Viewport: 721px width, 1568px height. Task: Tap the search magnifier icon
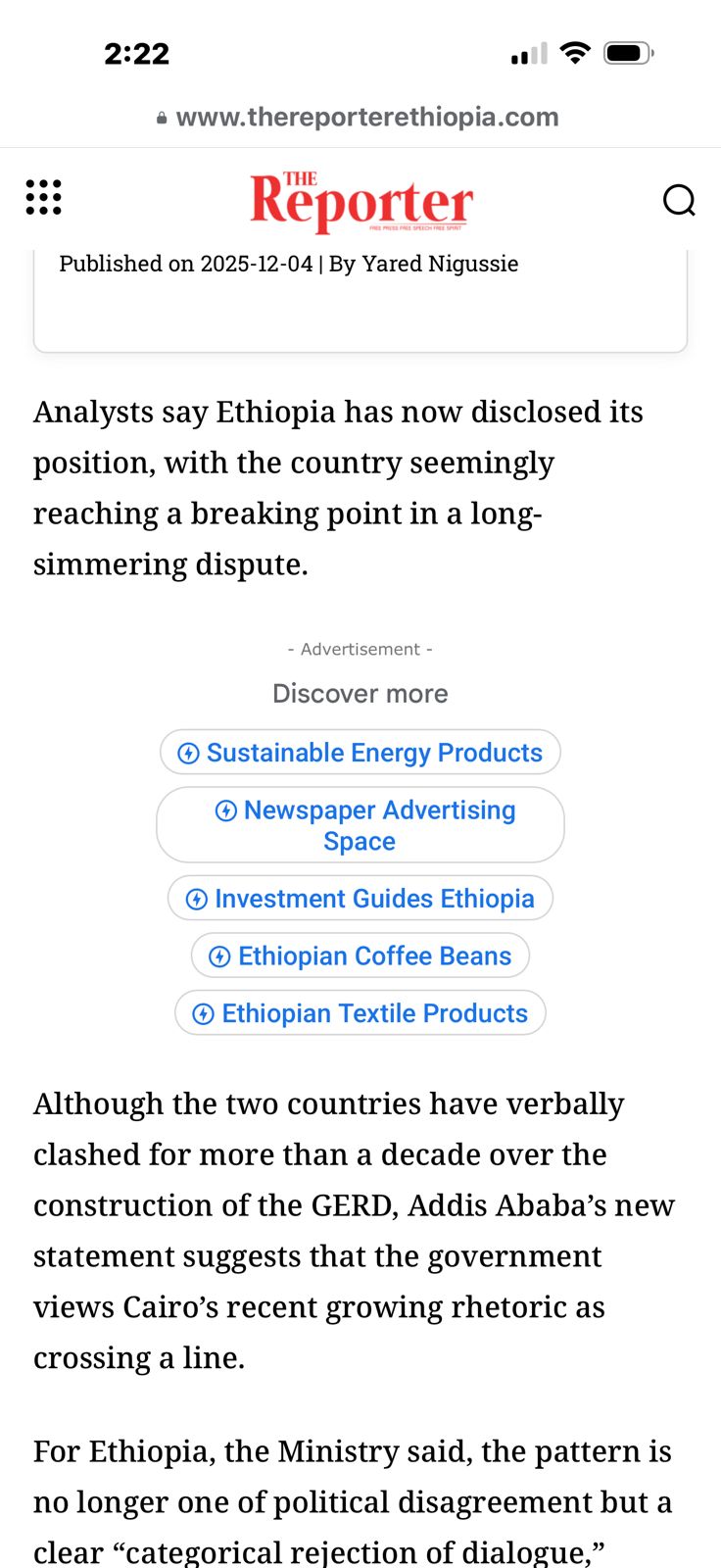[x=679, y=200]
